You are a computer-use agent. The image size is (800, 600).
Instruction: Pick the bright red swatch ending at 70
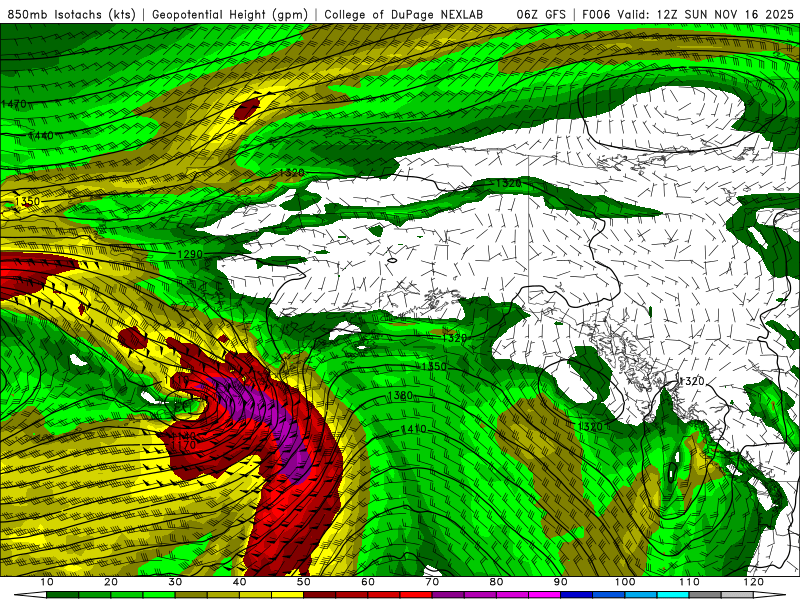point(416,595)
